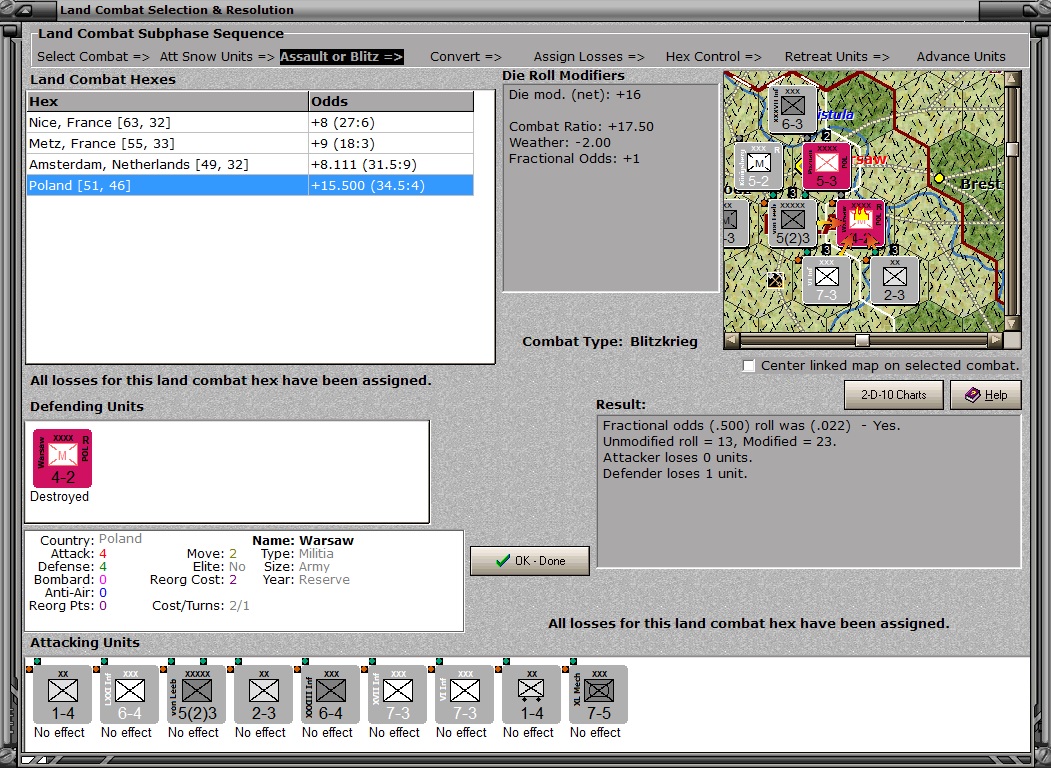Image resolution: width=1051 pixels, height=768 pixels.
Task: Click the Assign Losses subphase
Action: tap(589, 57)
